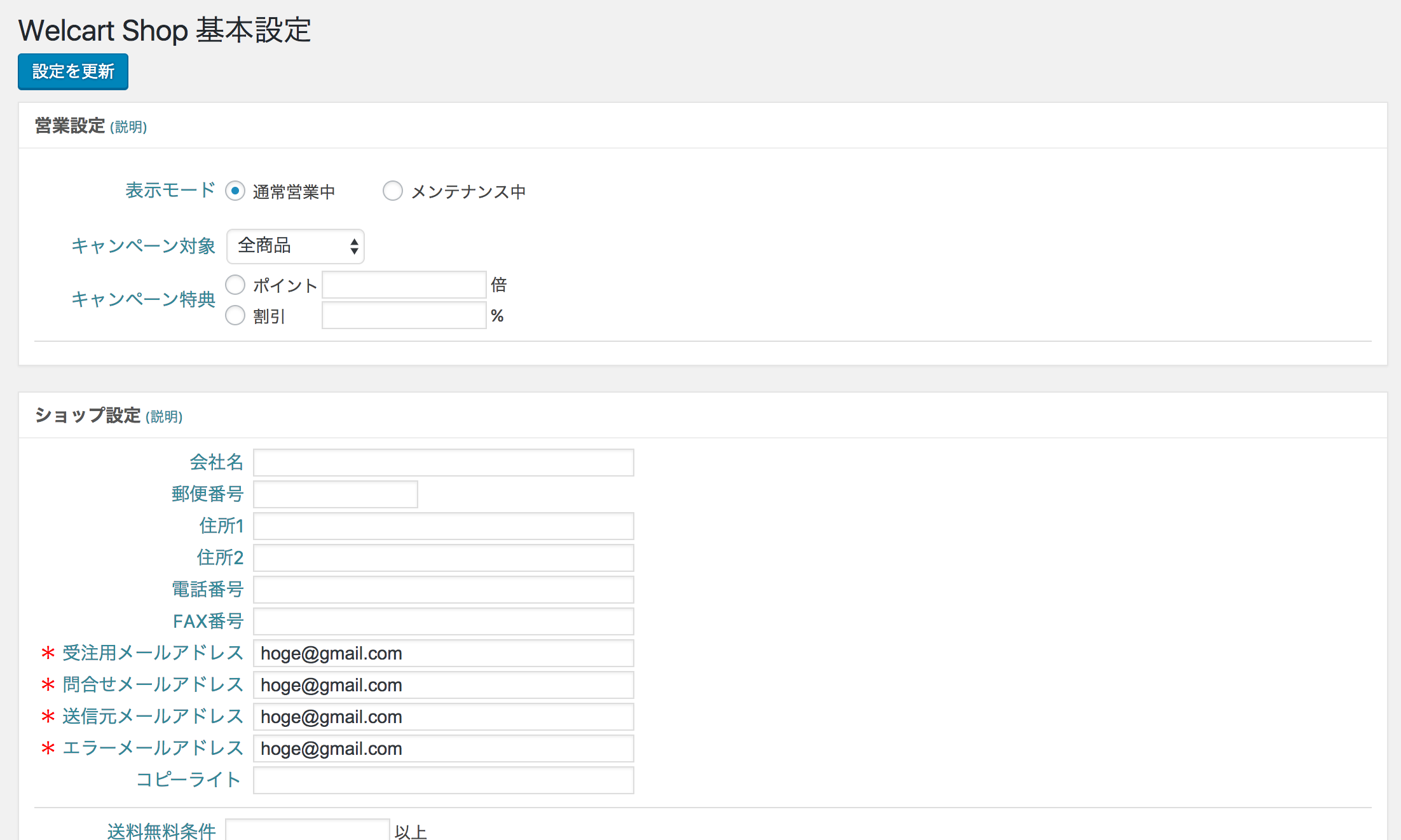
Task: Click into the 送料無料条件 amount field
Action: (308, 830)
